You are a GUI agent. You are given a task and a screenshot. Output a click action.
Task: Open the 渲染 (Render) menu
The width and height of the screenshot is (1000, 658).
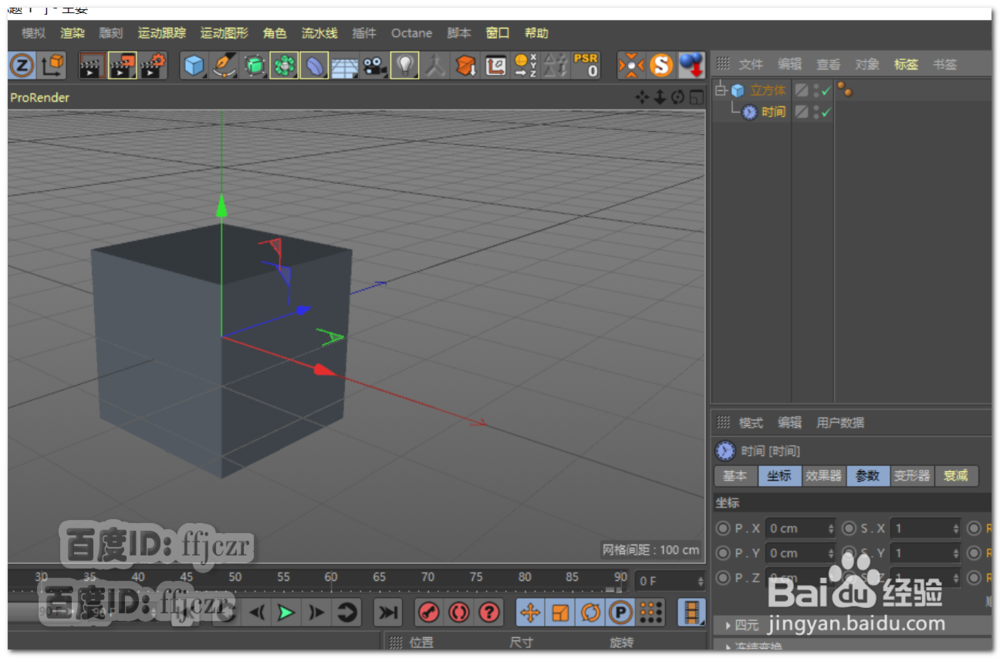[x=72, y=33]
